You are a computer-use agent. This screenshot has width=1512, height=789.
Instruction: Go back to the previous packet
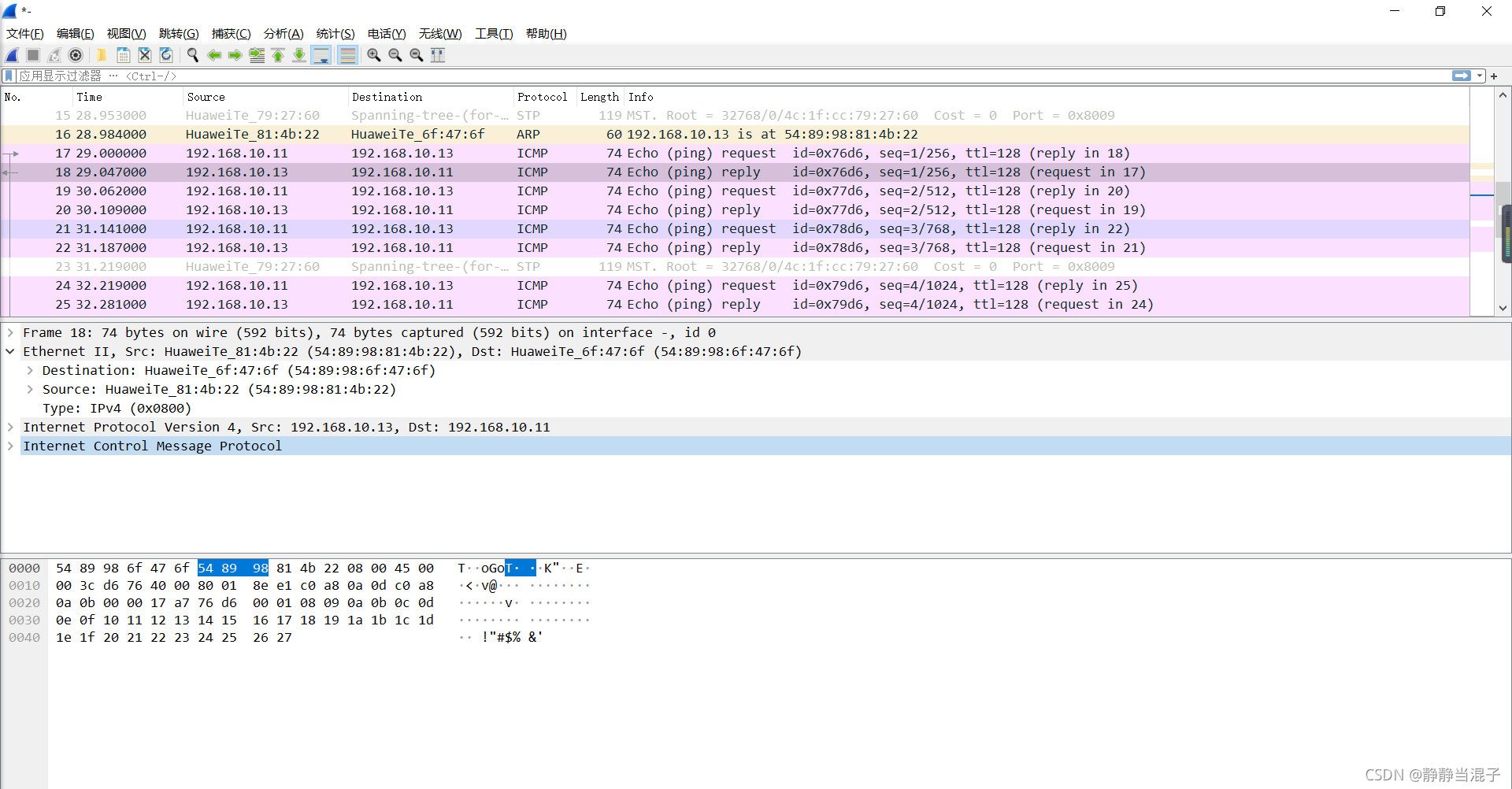tap(213, 55)
